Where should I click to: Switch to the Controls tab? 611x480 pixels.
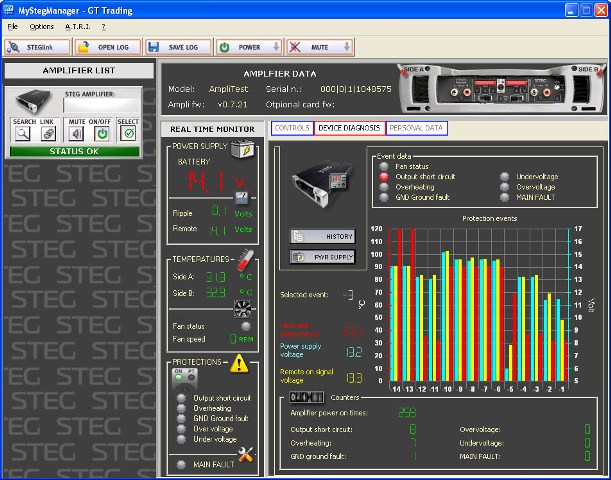(291, 128)
